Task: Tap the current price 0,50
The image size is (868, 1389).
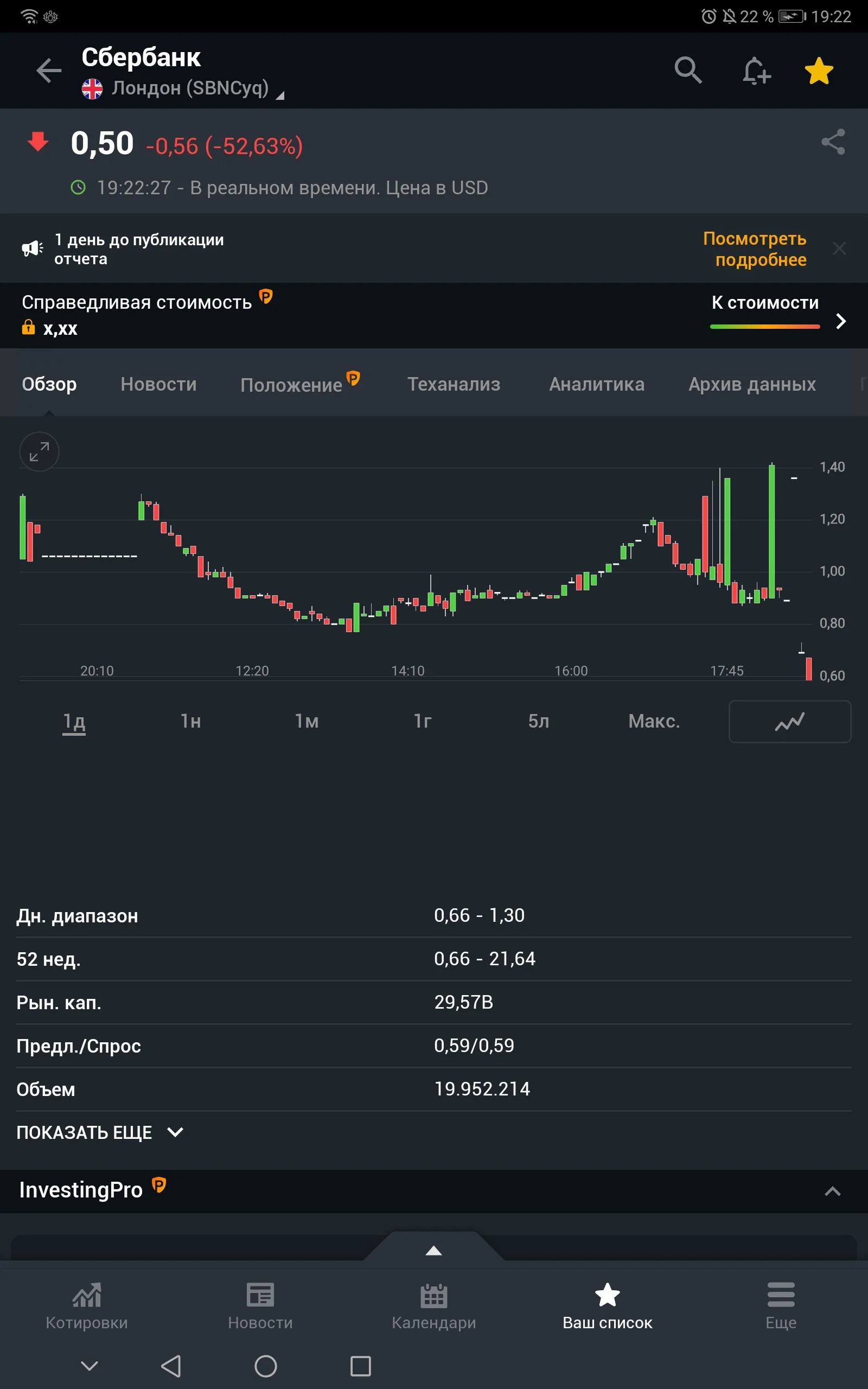Action: click(102, 143)
